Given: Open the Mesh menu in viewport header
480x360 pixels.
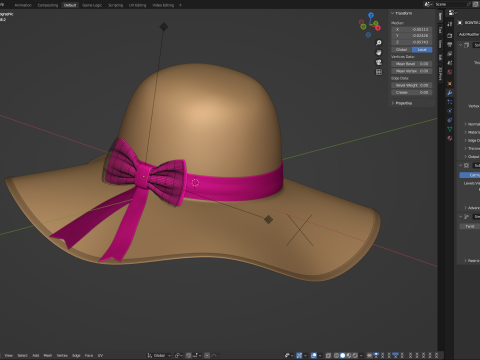Looking at the screenshot, I should tap(48, 355).
